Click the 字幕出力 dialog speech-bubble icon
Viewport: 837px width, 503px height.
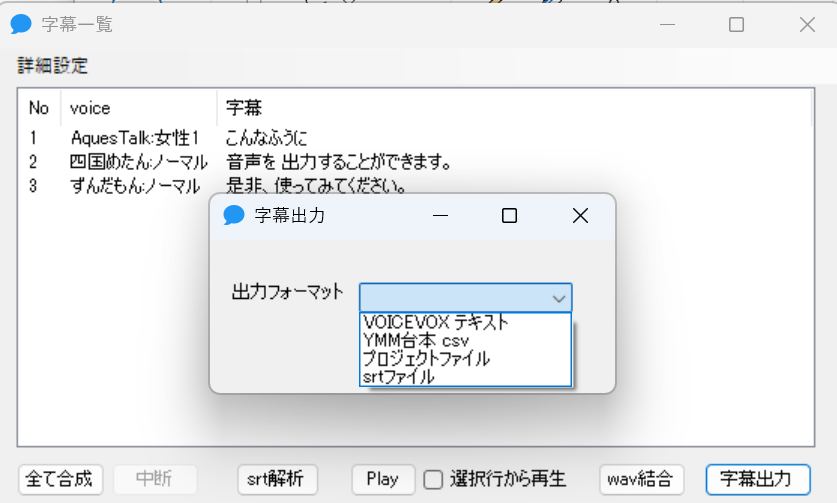(233, 216)
